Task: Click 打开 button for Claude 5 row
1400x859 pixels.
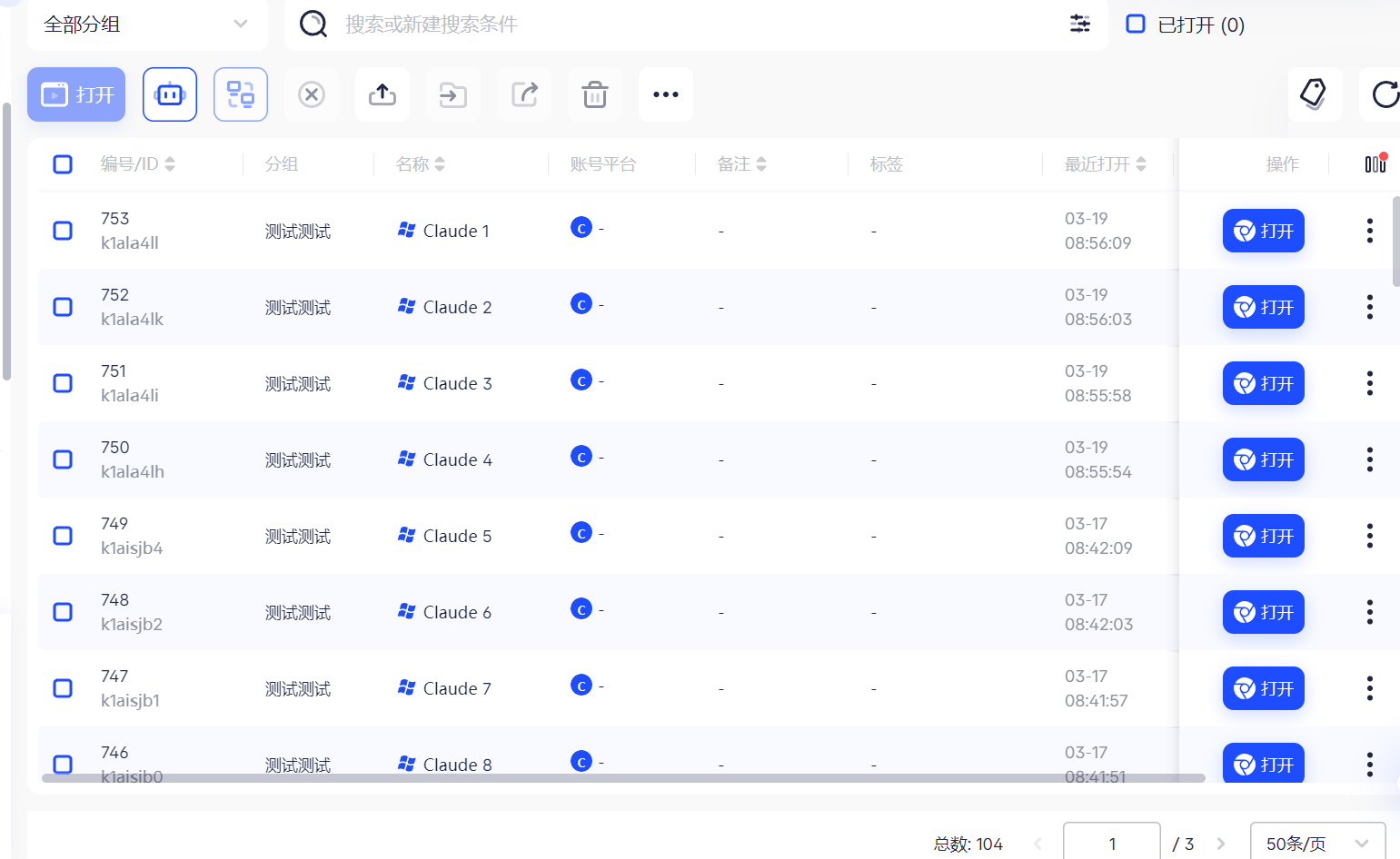Action: point(1264,536)
